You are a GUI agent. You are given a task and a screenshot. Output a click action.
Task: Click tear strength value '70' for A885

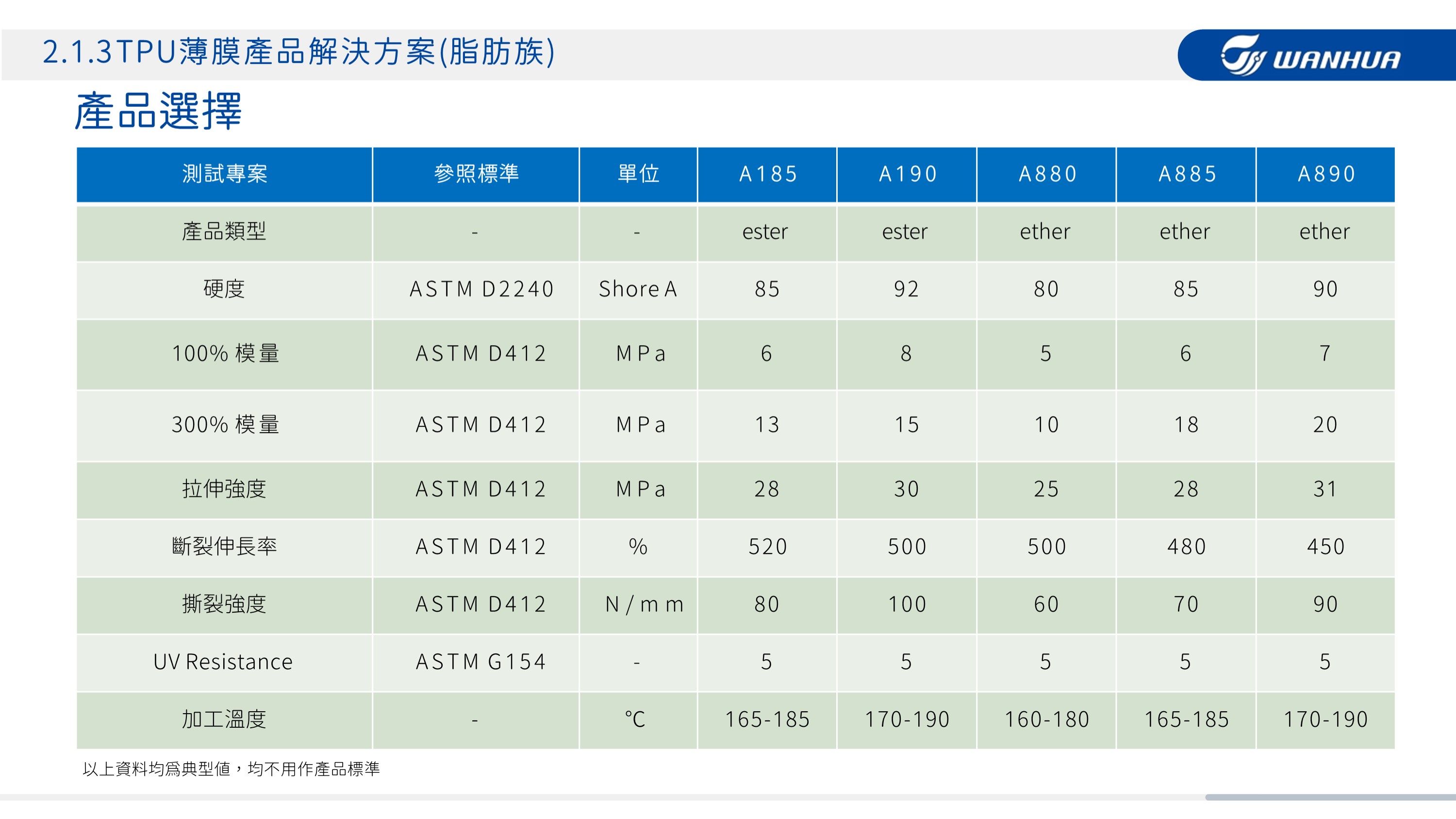[x=1186, y=605]
